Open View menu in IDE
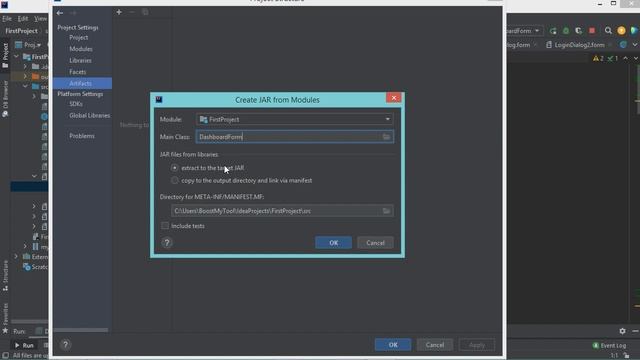The height and width of the screenshot is (360, 640). 40,19
